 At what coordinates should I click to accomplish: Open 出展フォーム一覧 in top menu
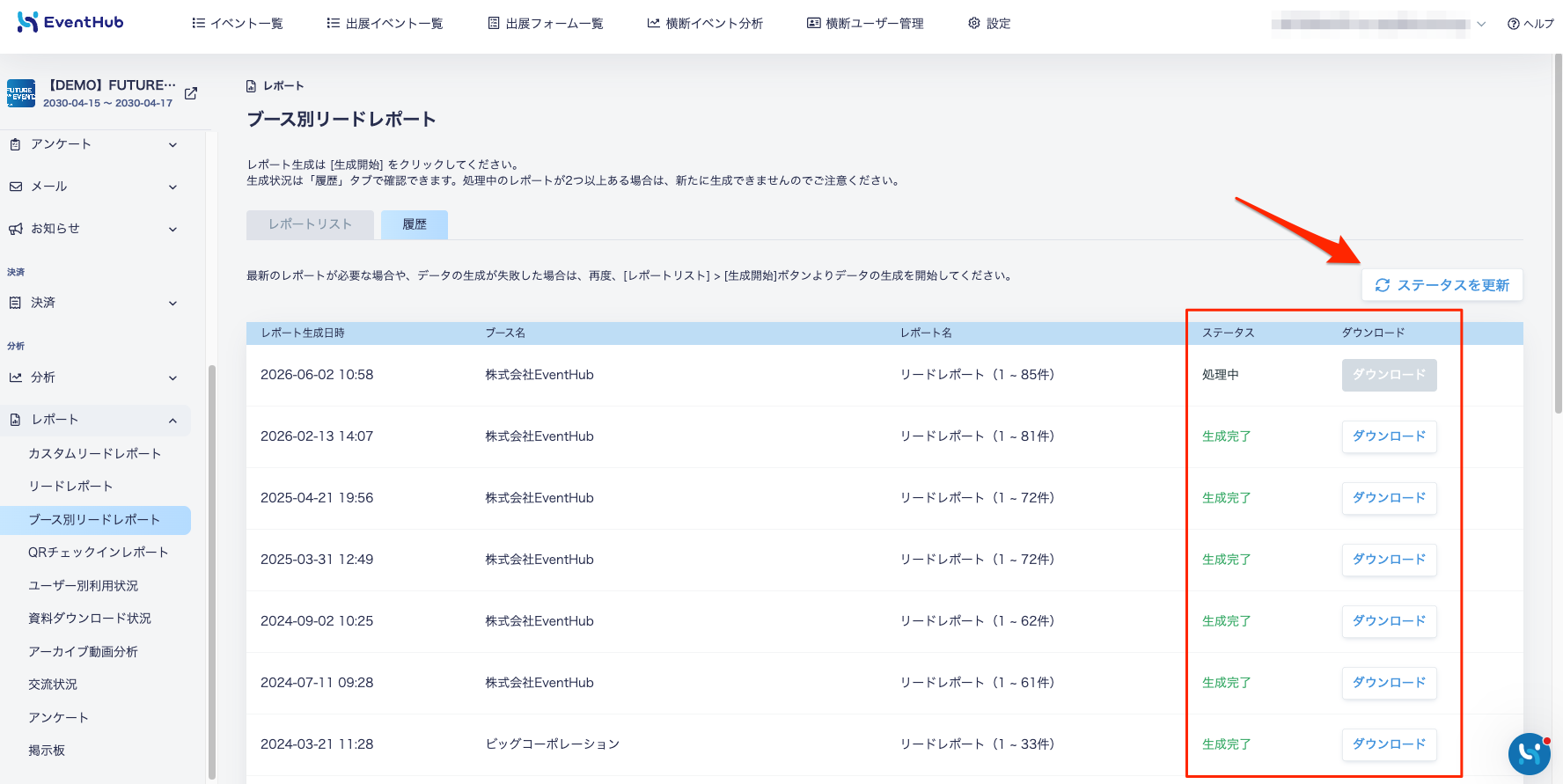[x=546, y=23]
